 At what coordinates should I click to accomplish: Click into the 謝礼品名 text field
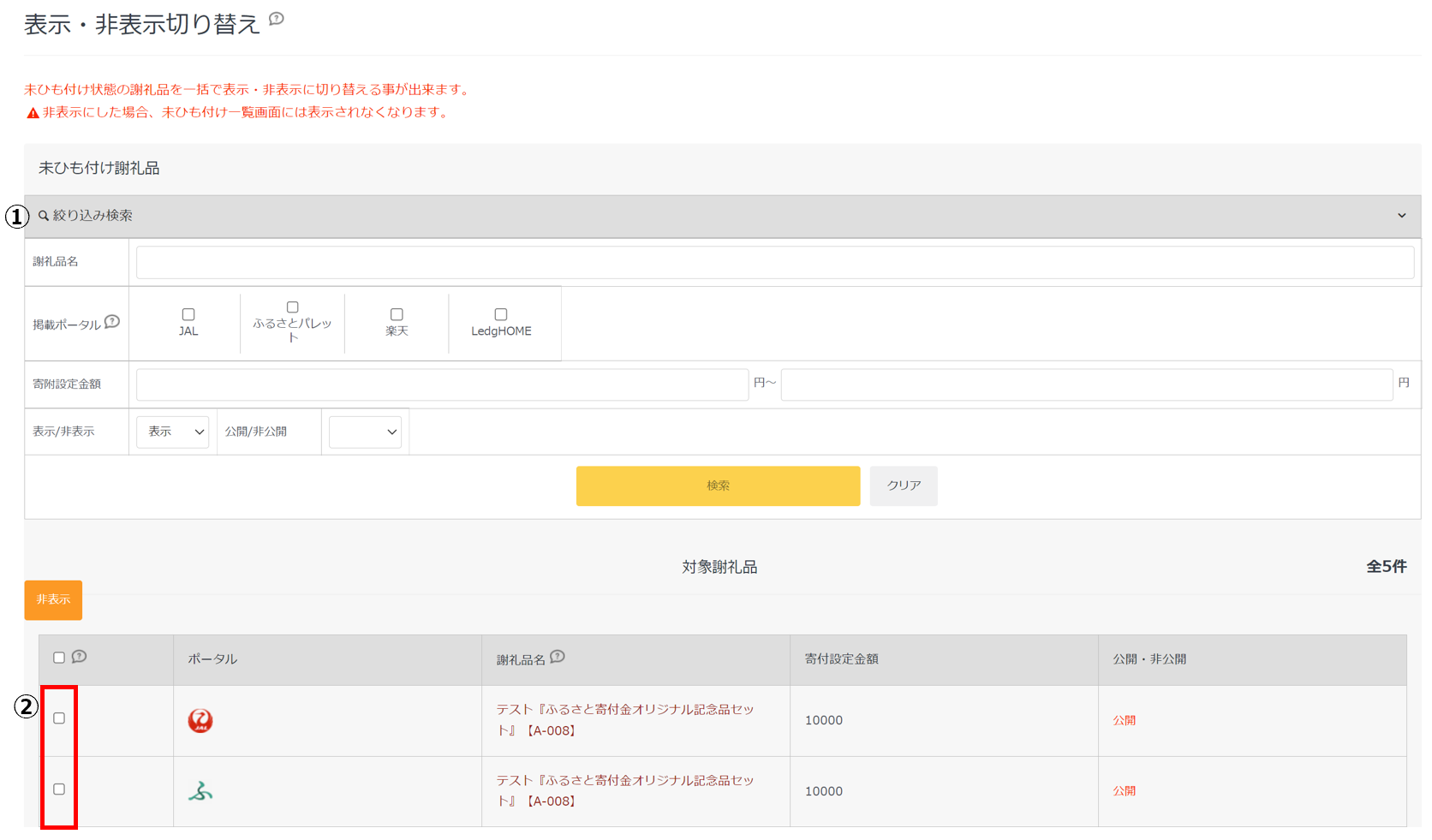coord(774,263)
